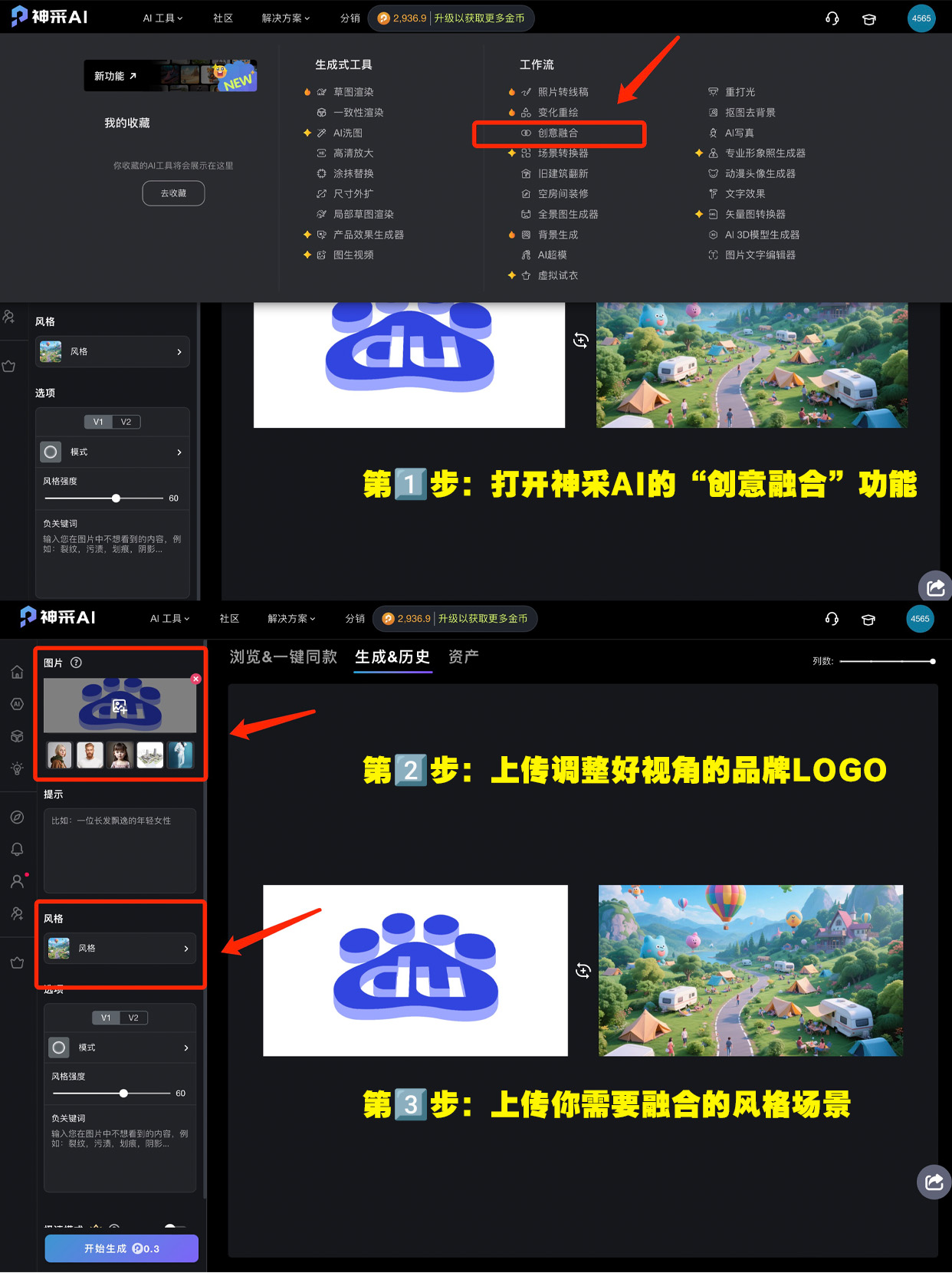This screenshot has width=952, height=1273.
Task: Open the hexagon AI icon in the sidebar
Action: click(17, 704)
